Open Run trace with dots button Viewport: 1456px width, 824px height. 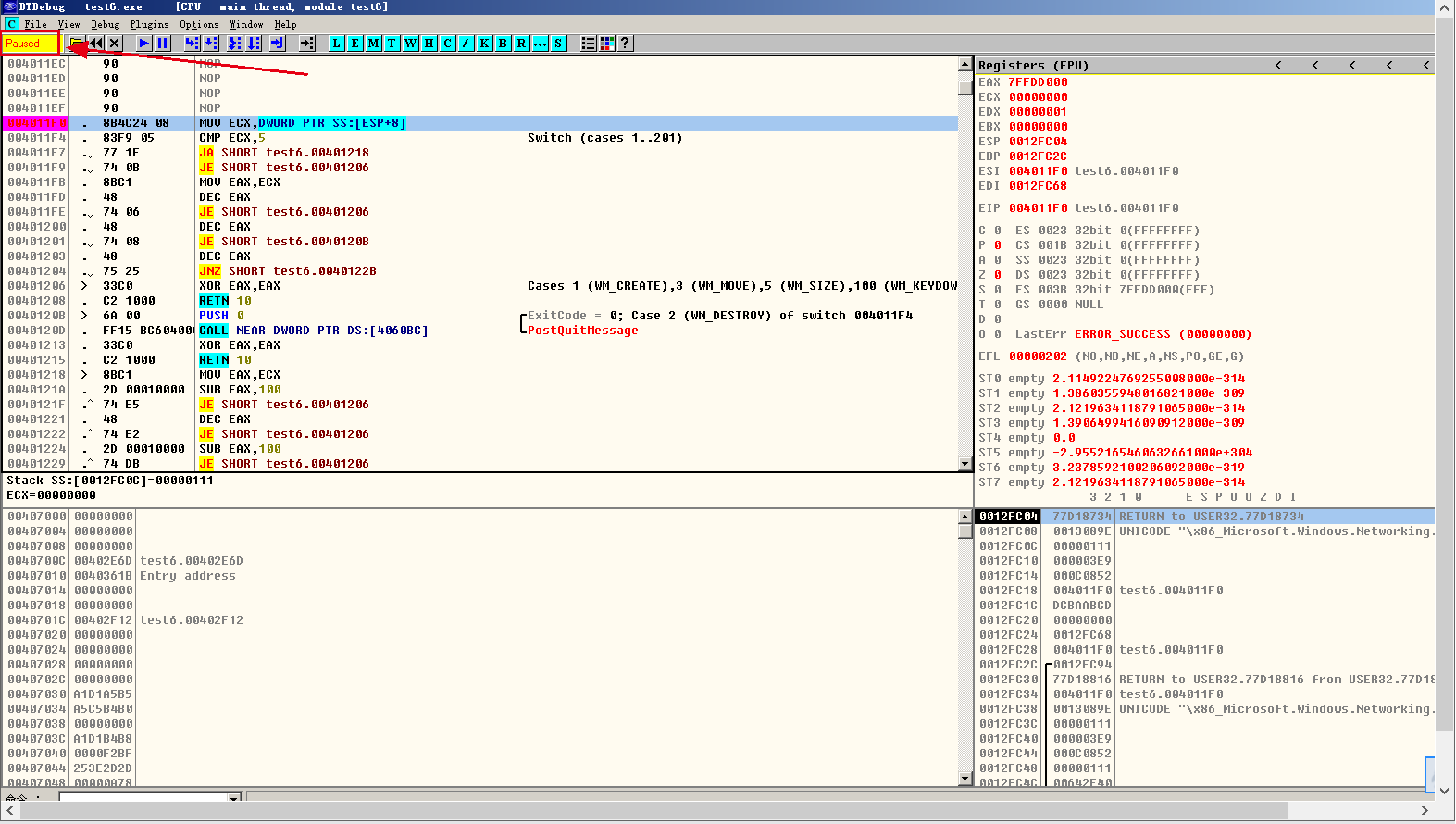tap(540, 44)
